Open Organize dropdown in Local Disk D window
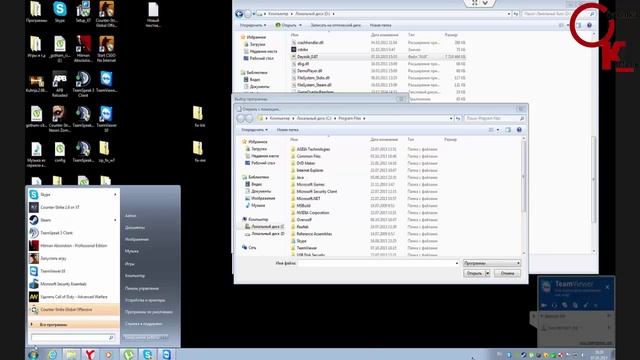The image size is (640, 360). pyautogui.click(x=253, y=25)
